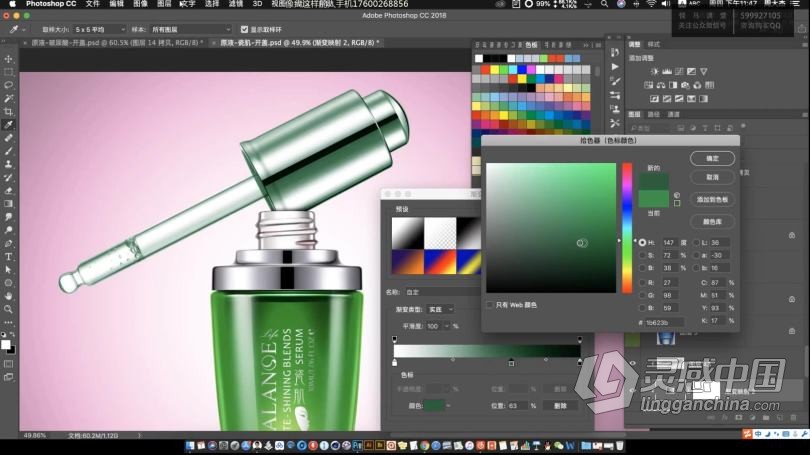Click OK button in Color Picker
810x455 pixels.
click(712, 159)
